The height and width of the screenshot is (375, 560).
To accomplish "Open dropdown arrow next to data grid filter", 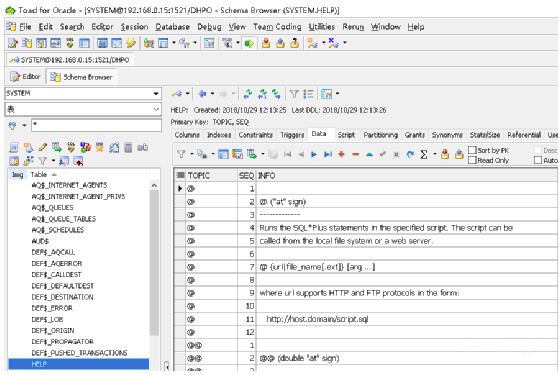I will pos(191,154).
